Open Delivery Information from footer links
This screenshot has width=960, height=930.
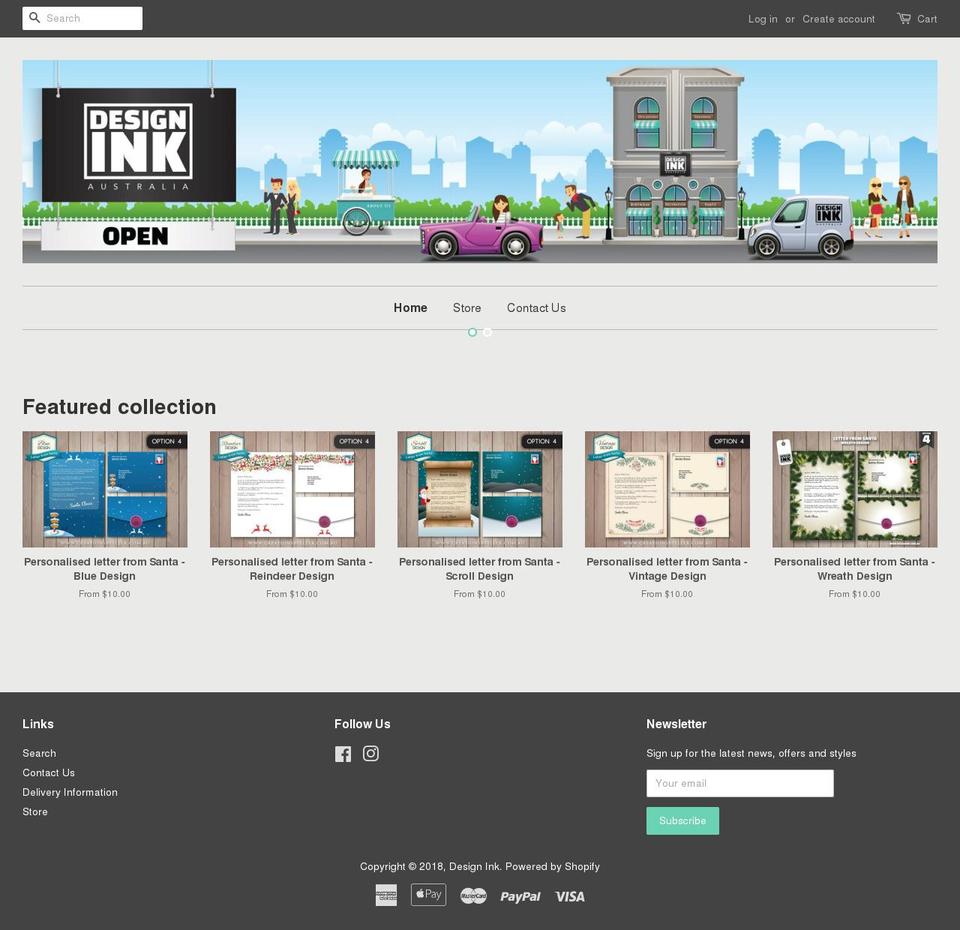coord(70,791)
